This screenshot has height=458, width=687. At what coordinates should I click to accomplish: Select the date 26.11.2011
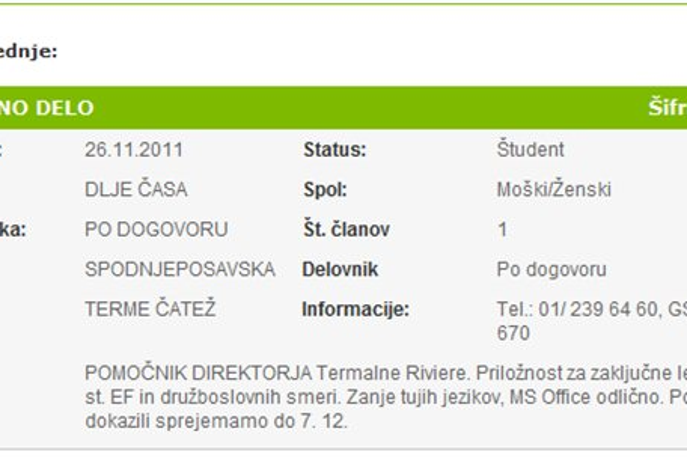pyautogui.click(x=134, y=150)
